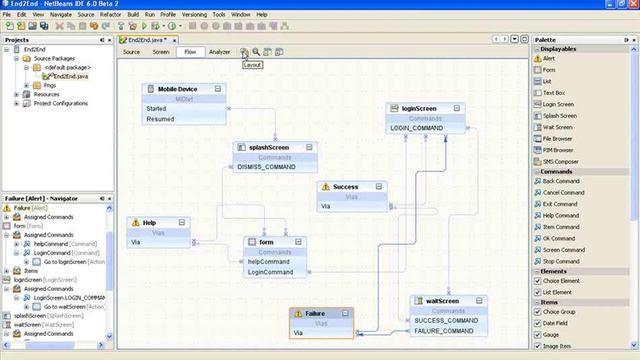Viewport: 640px width, 360px height.
Task: Click the Layout icon in Flow toolbar
Action: click(x=244, y=52)
